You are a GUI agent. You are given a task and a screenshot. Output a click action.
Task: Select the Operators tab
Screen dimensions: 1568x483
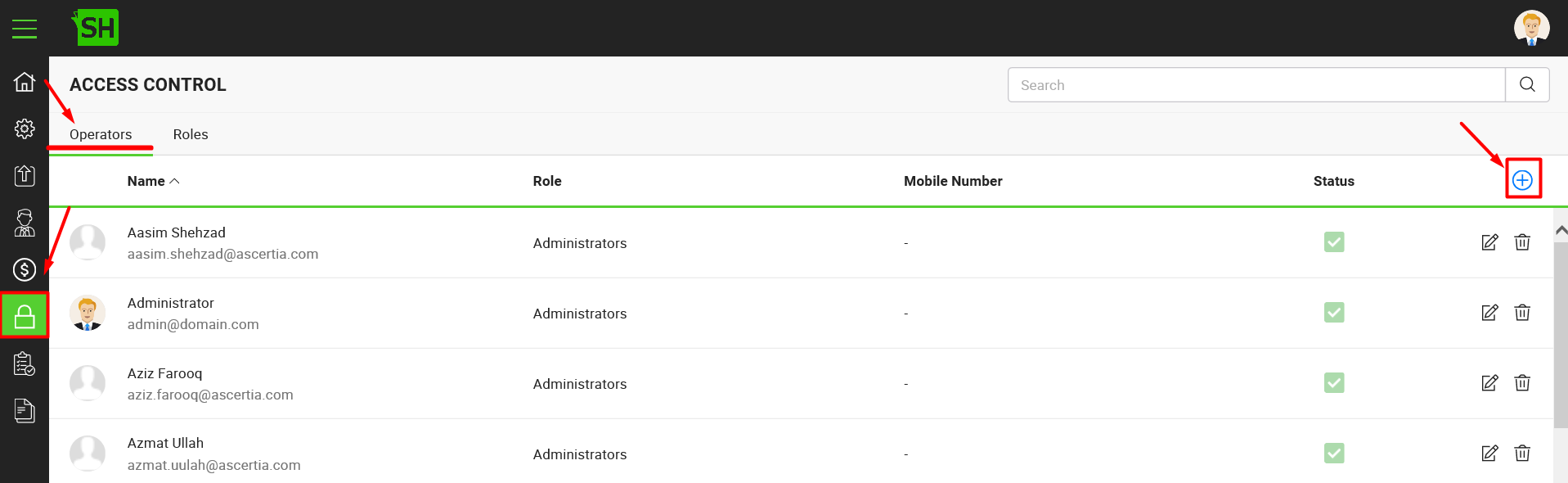click(101, 134)
